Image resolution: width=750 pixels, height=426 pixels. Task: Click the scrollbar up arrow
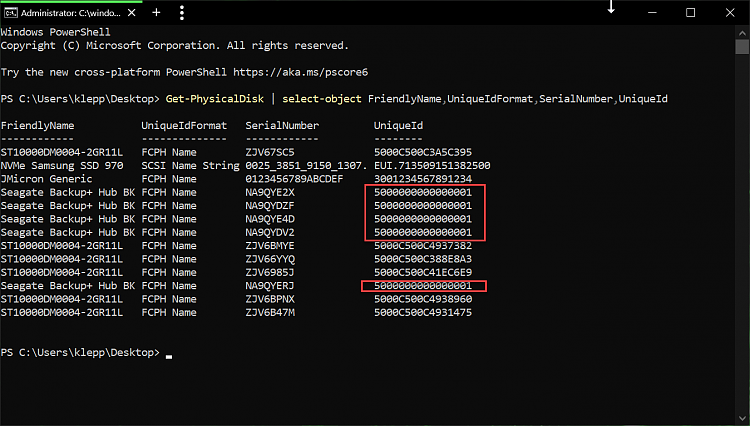742,33
